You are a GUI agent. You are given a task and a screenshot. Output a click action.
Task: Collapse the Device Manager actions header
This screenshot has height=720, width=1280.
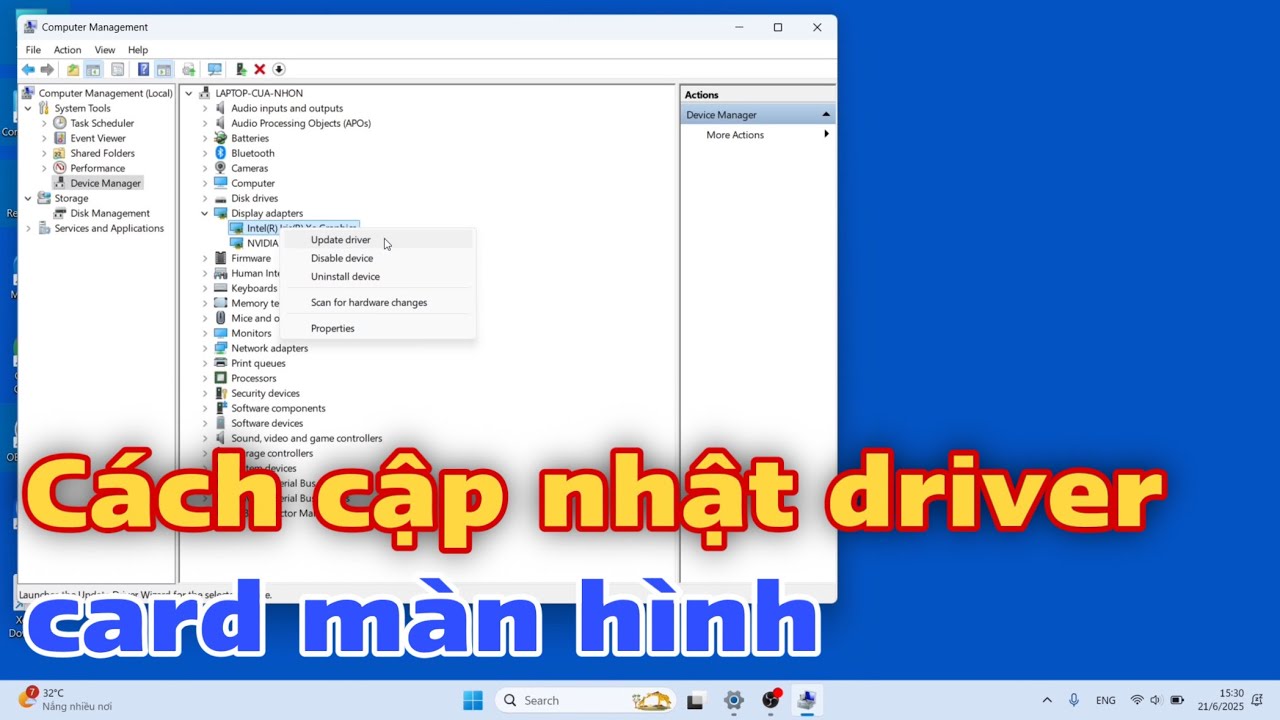(x=826, y=115)
